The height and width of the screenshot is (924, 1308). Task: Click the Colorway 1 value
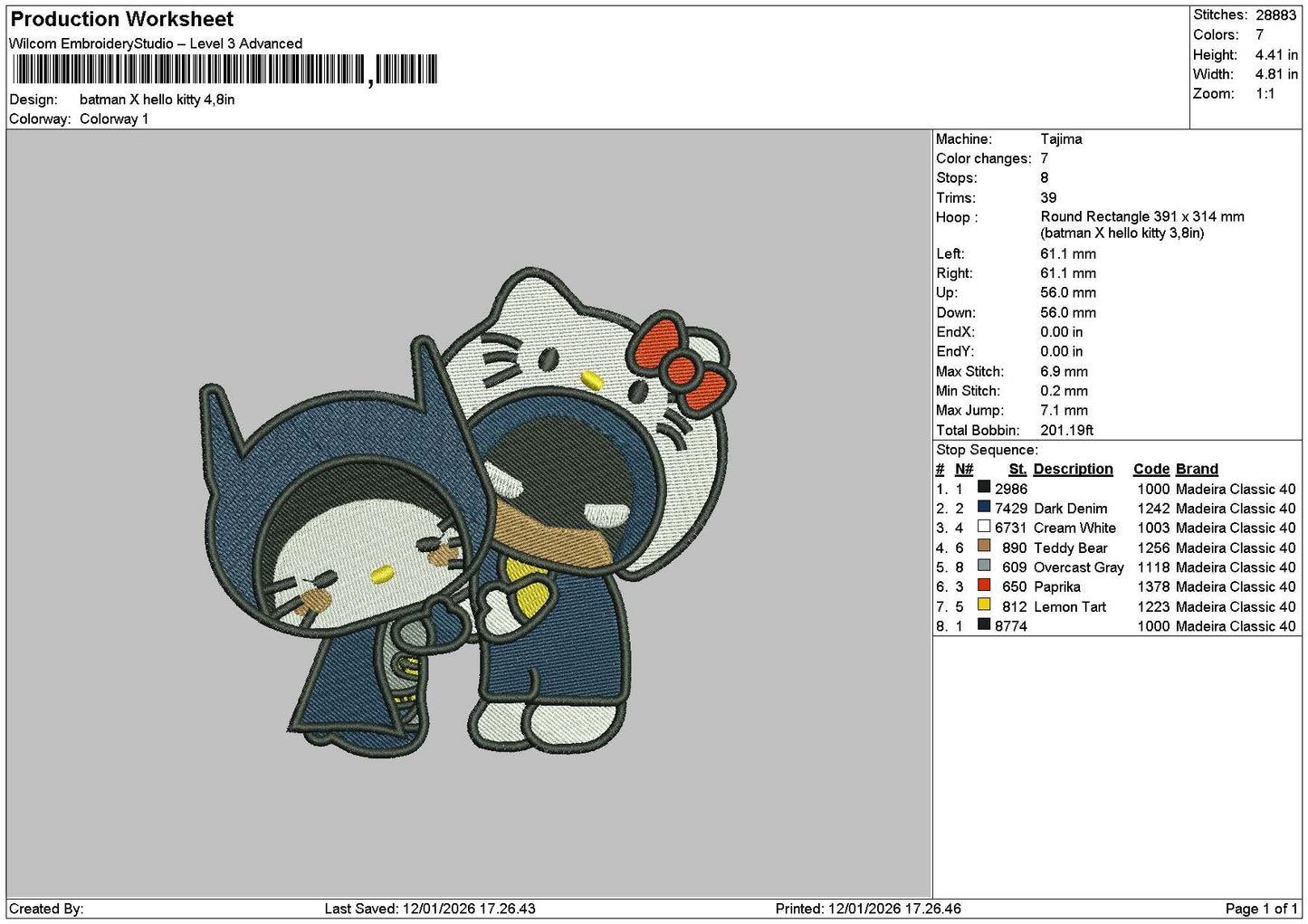[114, 119]
